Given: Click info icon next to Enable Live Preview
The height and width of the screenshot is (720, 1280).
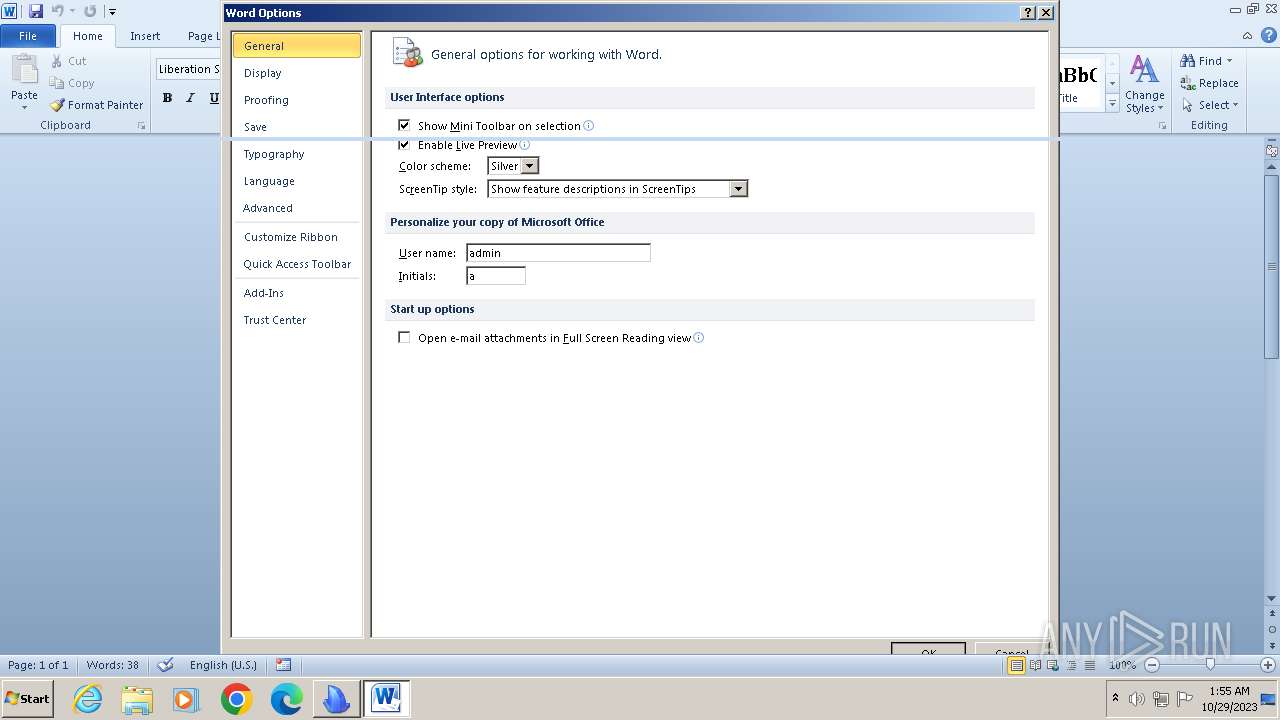Looking at the screenshot, I should pyautogui.click(x=525, y=145).
